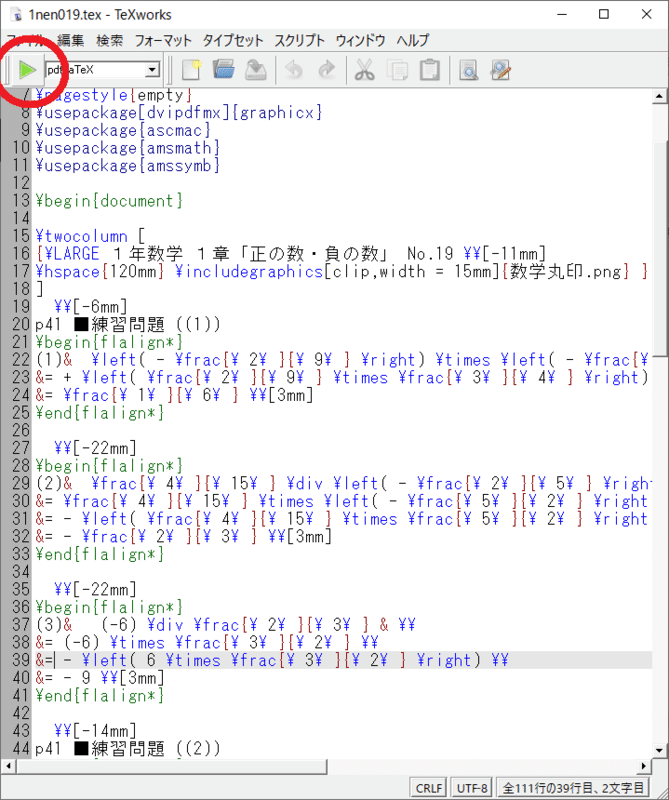Click the \usepackage[dvipdfmx]{graphicx} line

(x=179, y=112)
